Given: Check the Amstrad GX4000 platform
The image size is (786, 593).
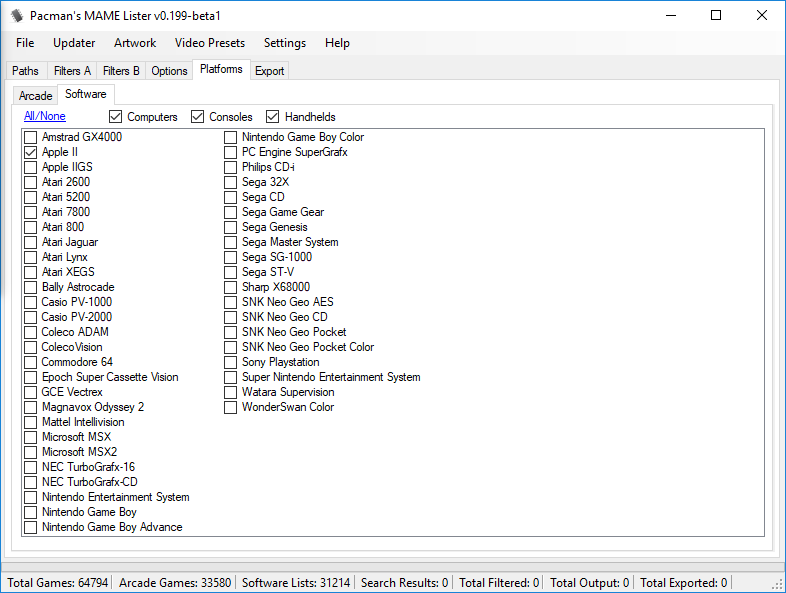Looking at the screenshot, I should click(x=31, y=137).
